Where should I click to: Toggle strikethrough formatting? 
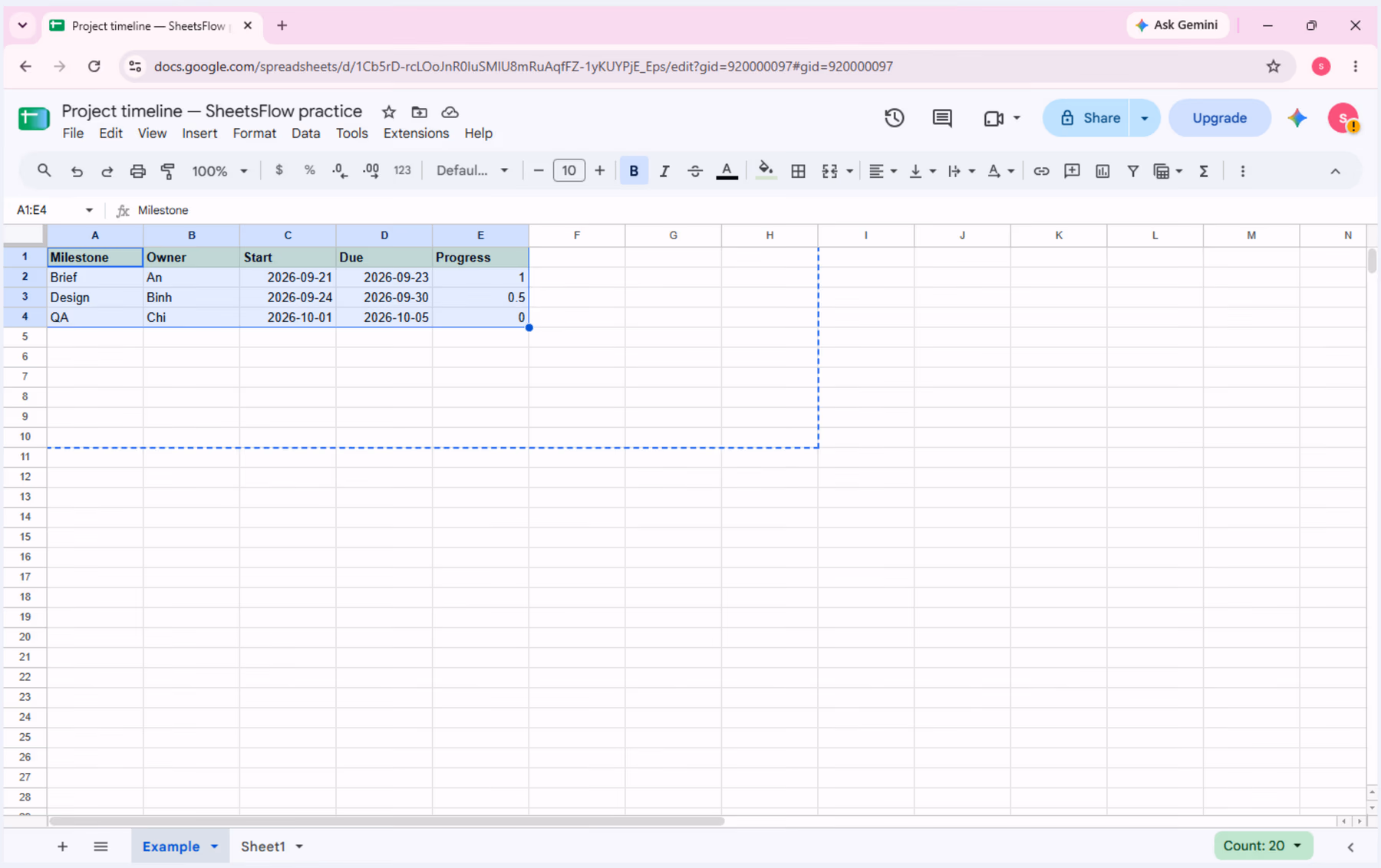[695, 171]
